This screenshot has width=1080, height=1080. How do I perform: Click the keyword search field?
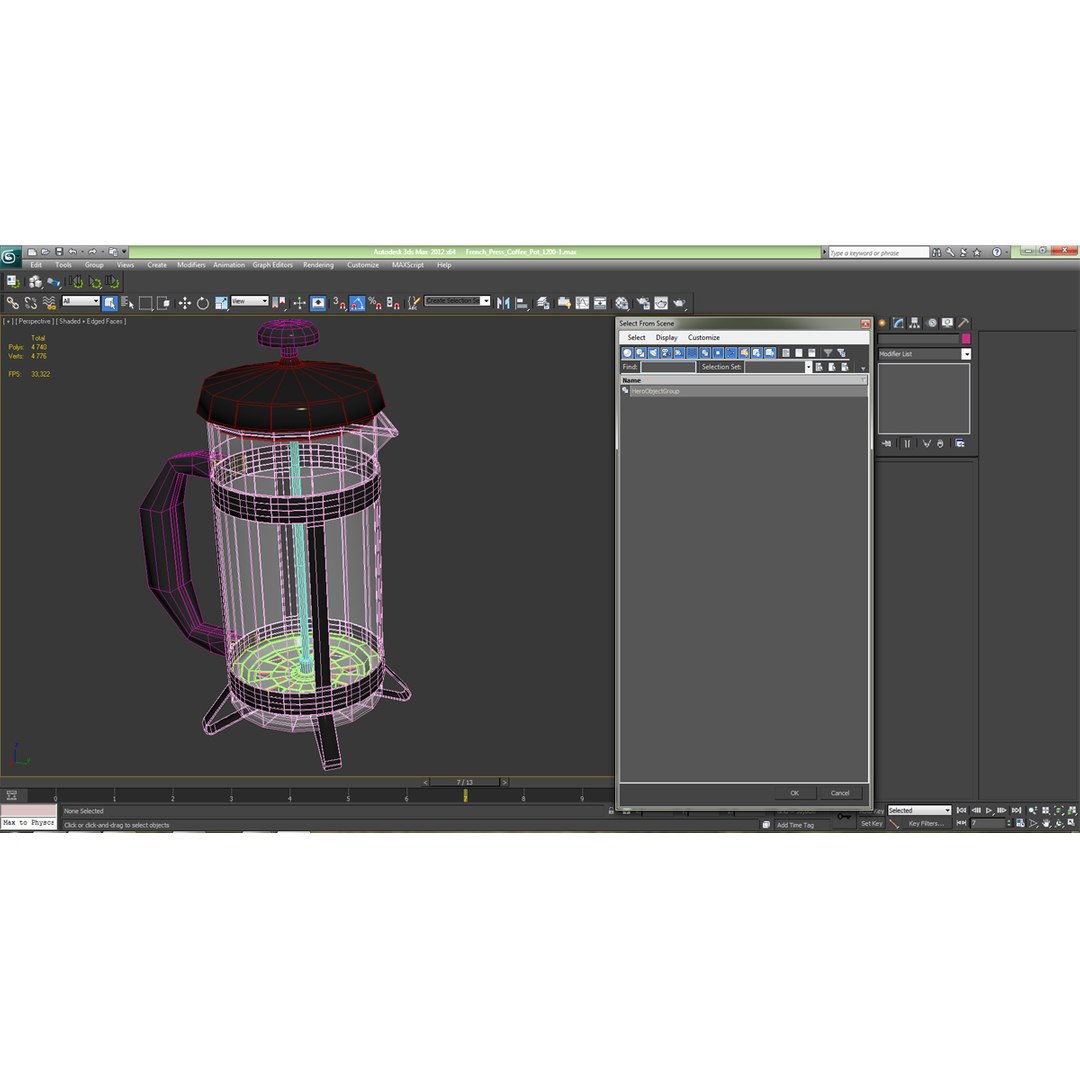coord(879,253)
